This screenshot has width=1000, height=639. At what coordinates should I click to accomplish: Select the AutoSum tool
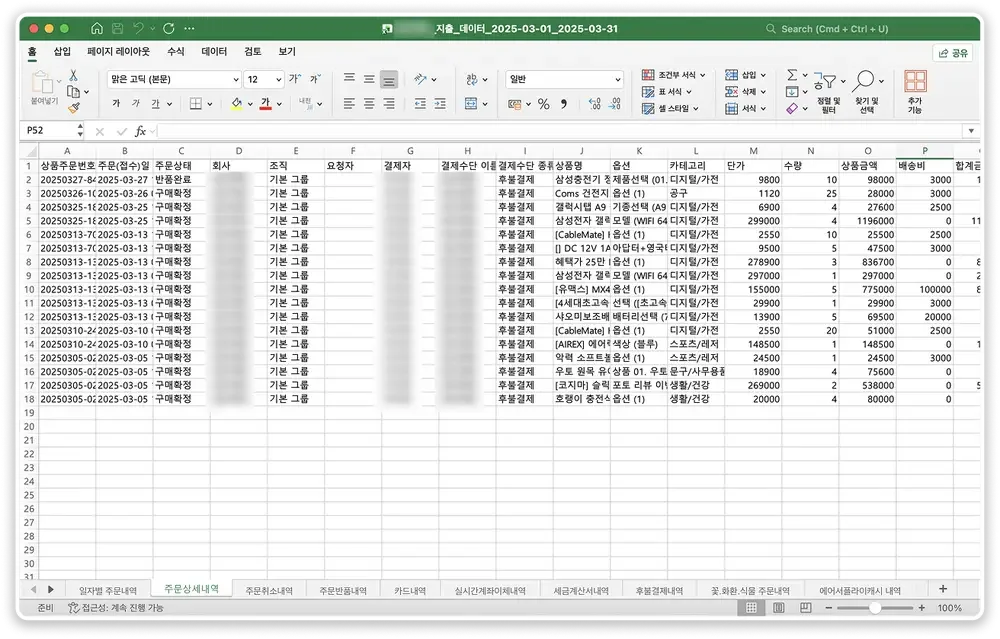(793, 74)
